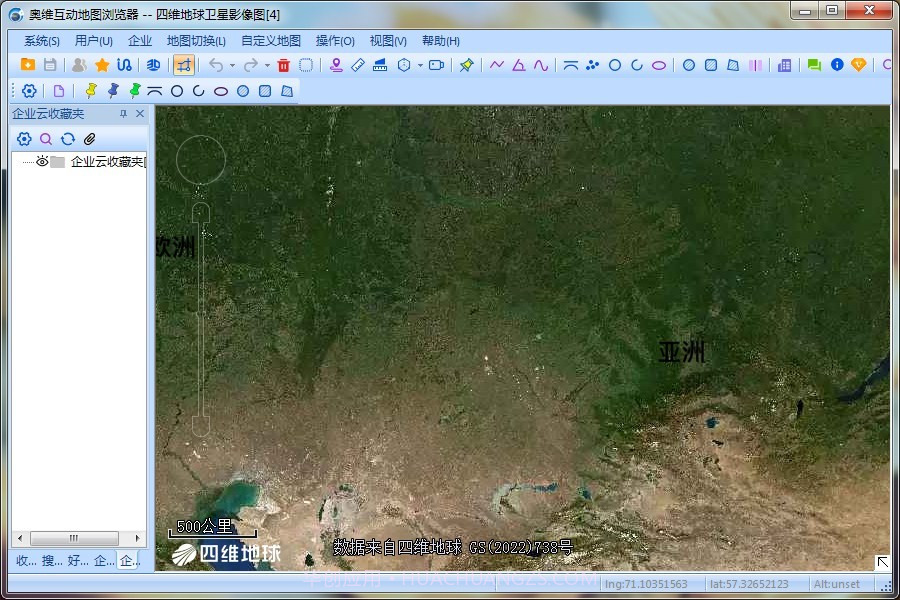Viewport: 900px width, 600px height.
Task: Click the paperclip attachment icon in the panel
Action: pos(88,137)
